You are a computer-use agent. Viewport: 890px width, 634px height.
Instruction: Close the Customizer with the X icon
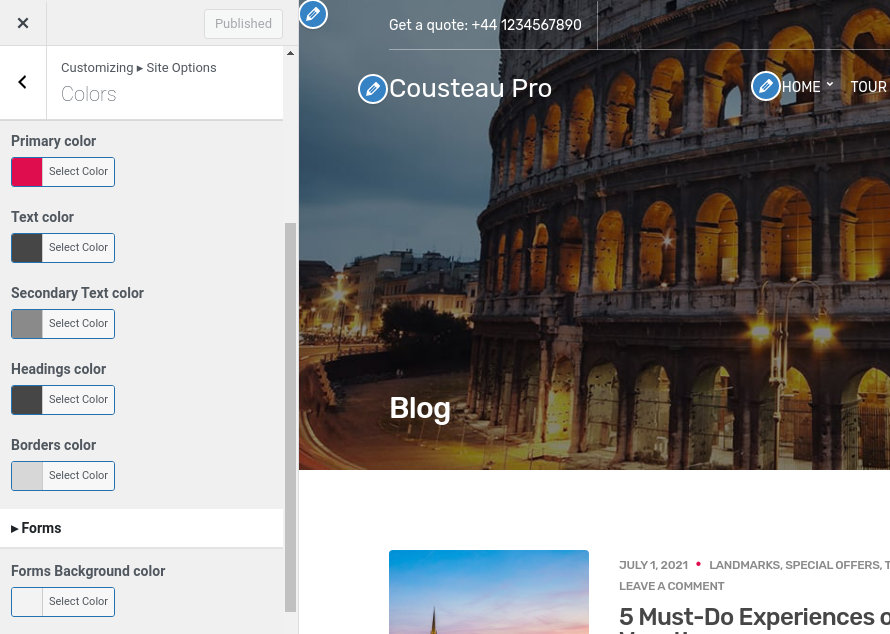pyautogui.click(x=23, y=23)
